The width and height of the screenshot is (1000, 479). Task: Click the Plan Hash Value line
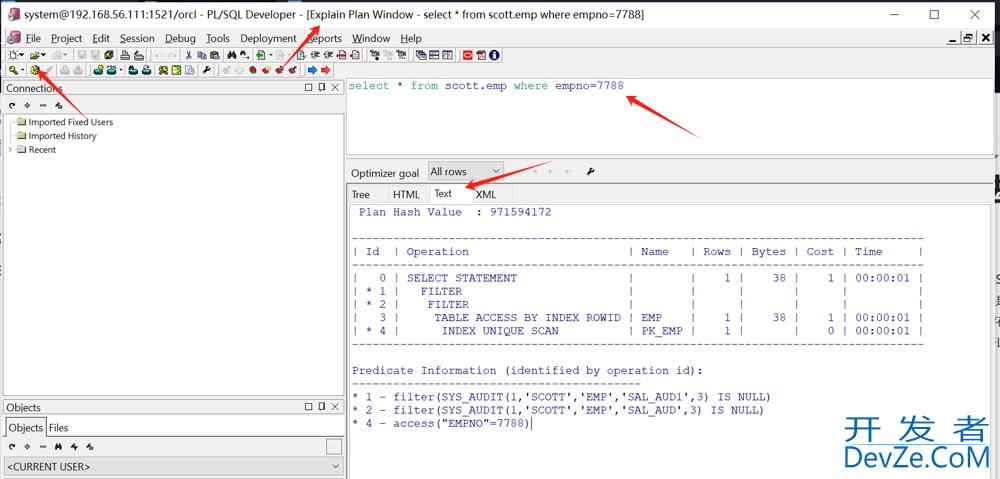pyautogui.click(x=455, y=212)
